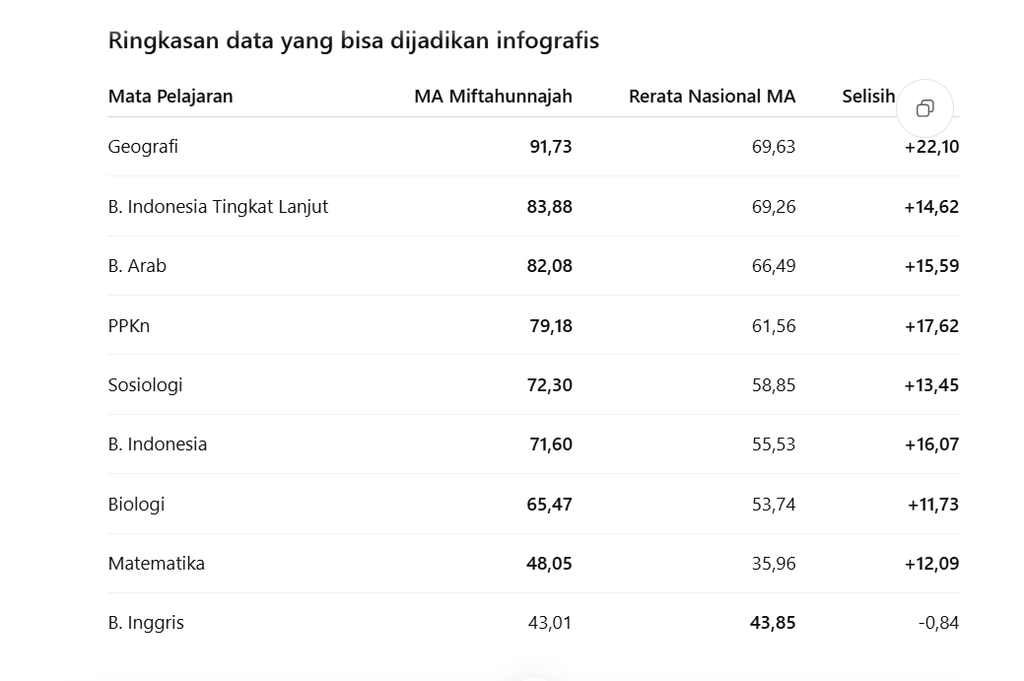
Task: Click the 61,56 PPKn national average
Action: pyautogui.click(x=774, y=325)
